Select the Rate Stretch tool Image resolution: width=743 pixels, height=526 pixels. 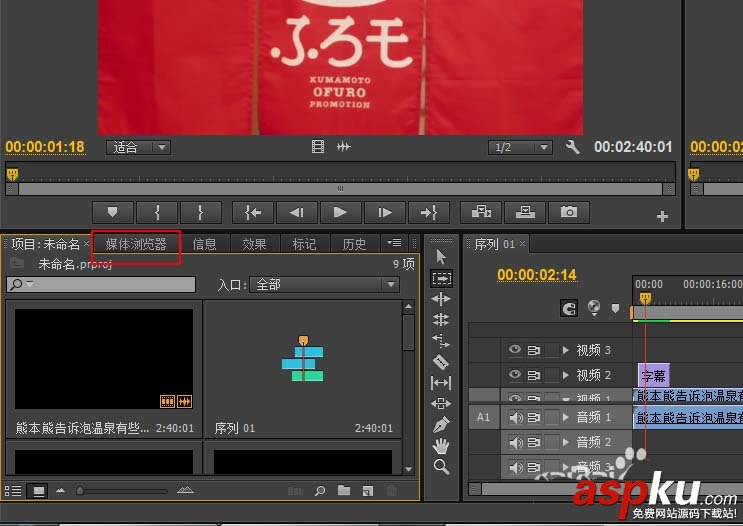click(x=441, y=341)
